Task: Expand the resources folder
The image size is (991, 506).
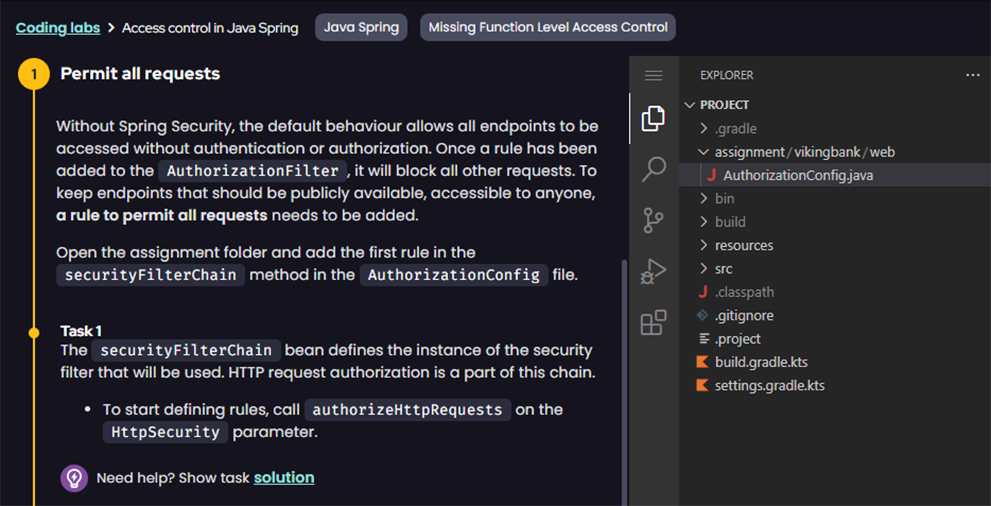Action: coord(743,245)
